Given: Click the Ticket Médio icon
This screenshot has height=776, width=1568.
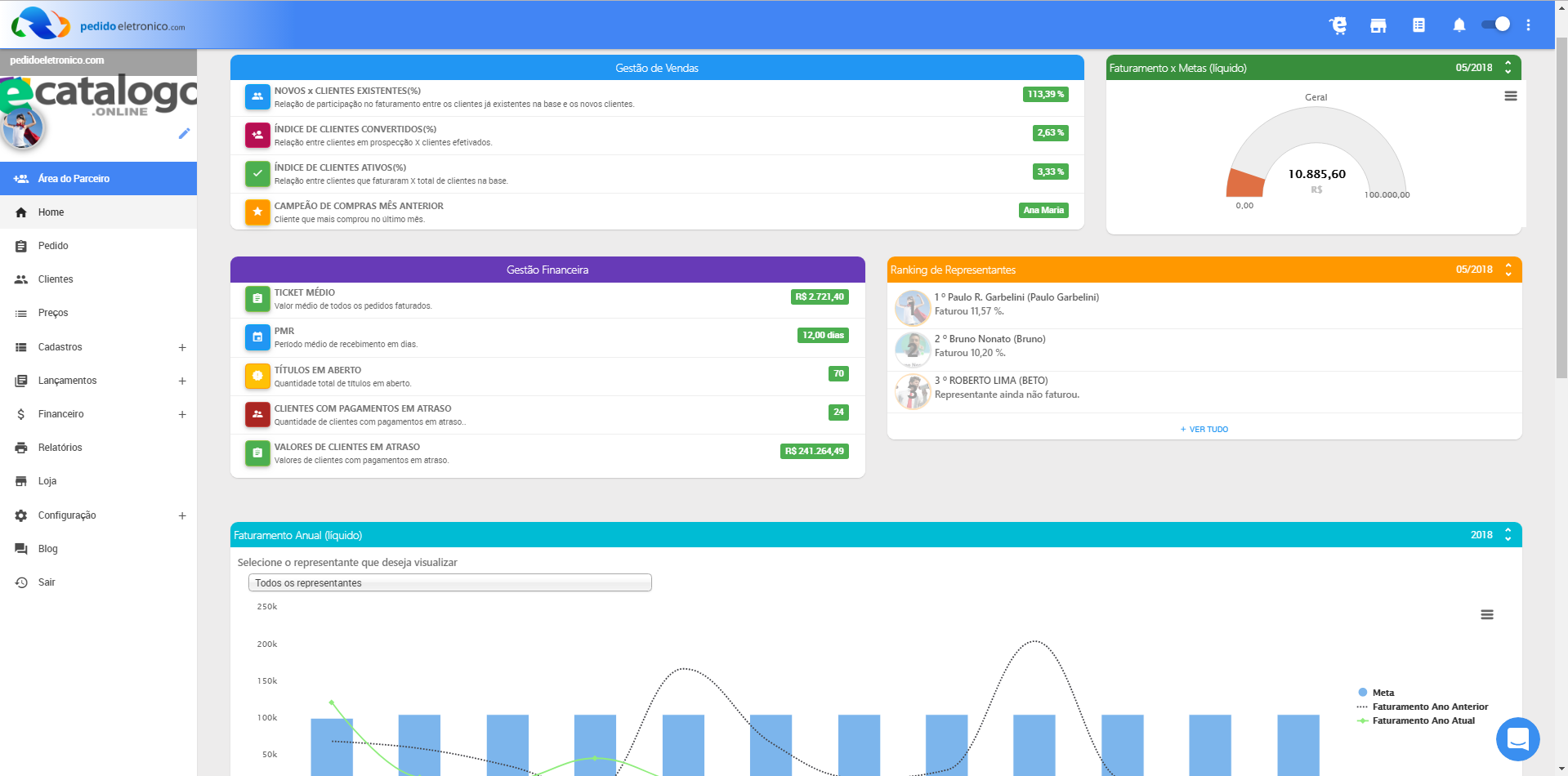Looking at the screenshot, I should 257,298.
